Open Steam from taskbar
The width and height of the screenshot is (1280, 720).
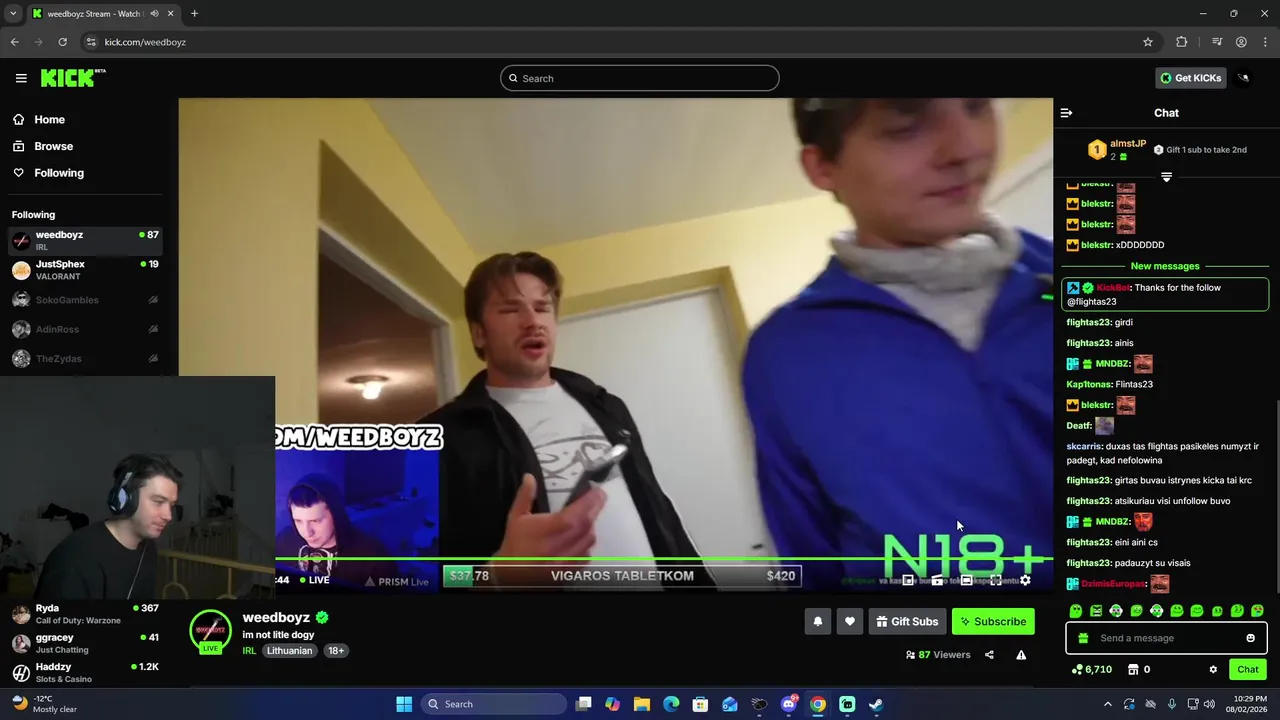(x=876, y=704)
